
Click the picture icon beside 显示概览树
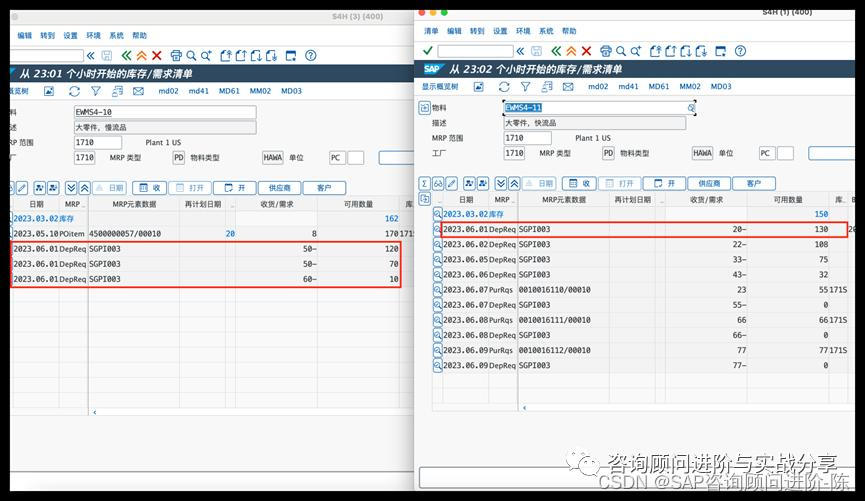tap(478, 87)
